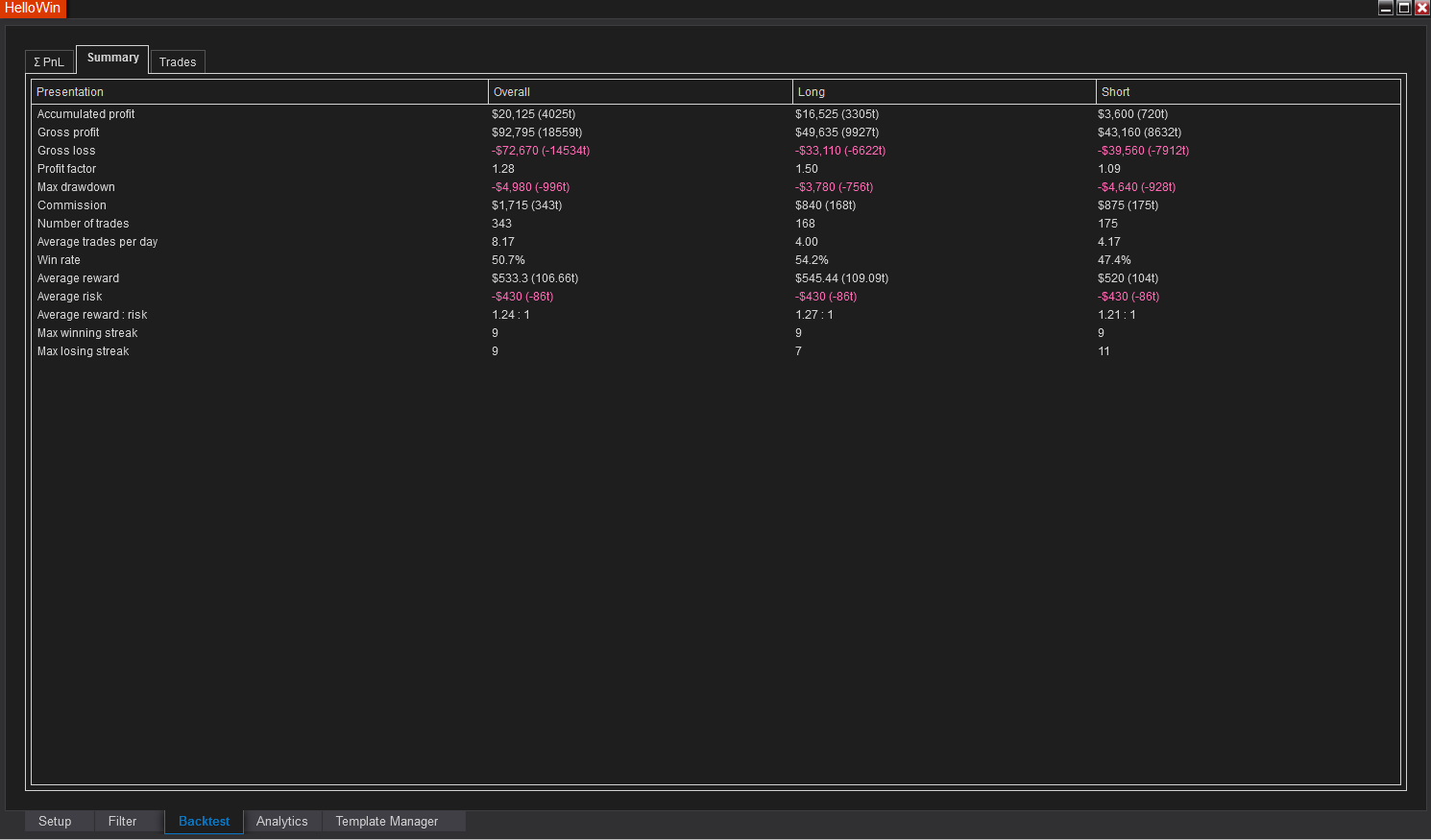Click the Short column header
This screenshot has height=840, width=1431.
(1248, 92)
